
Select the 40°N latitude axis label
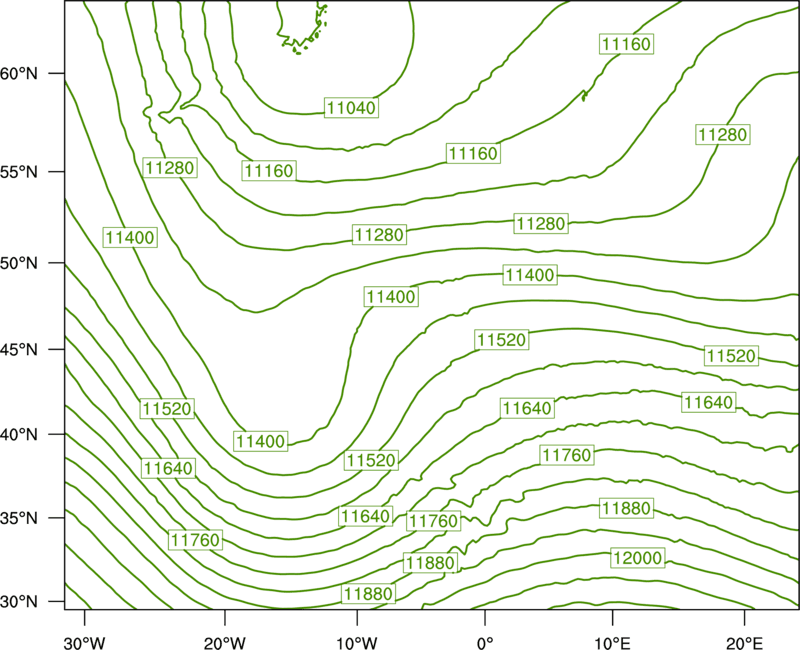click(x=19, y=435)
